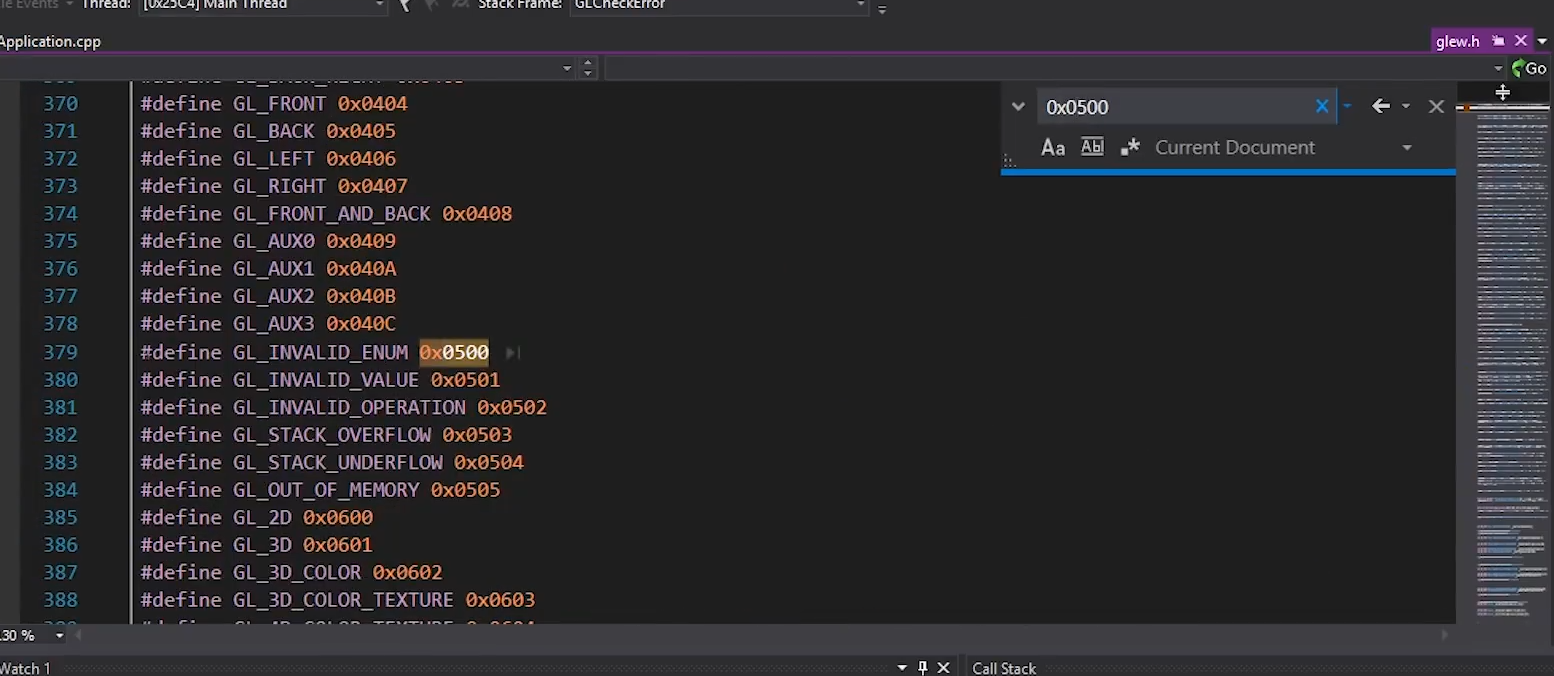Open the Stack Frame GLCheckError dropdown

860,5
